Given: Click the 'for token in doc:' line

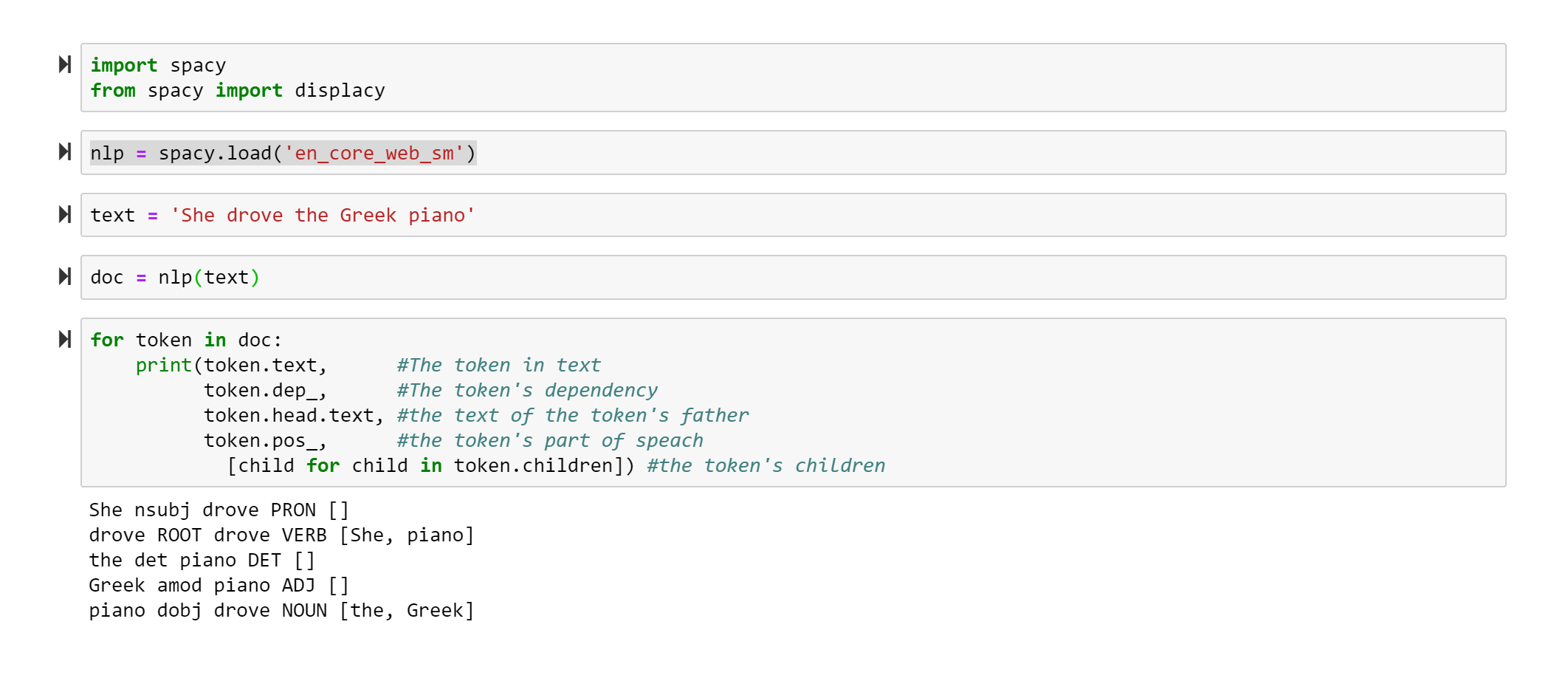Looking at the screenshot, I should [186, 340].
